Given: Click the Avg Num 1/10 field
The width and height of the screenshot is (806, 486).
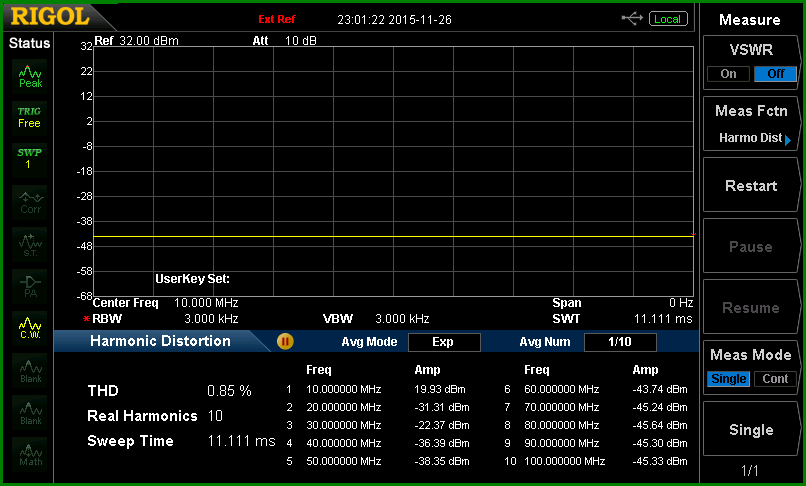Looking at the screenshot, I should (x=620, y=342).
